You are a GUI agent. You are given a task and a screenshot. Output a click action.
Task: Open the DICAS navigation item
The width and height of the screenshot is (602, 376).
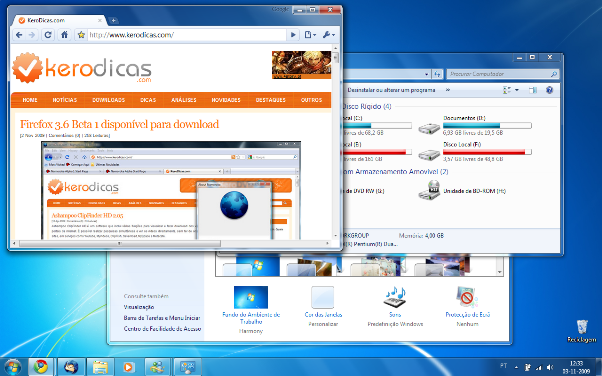pos(148,100)
